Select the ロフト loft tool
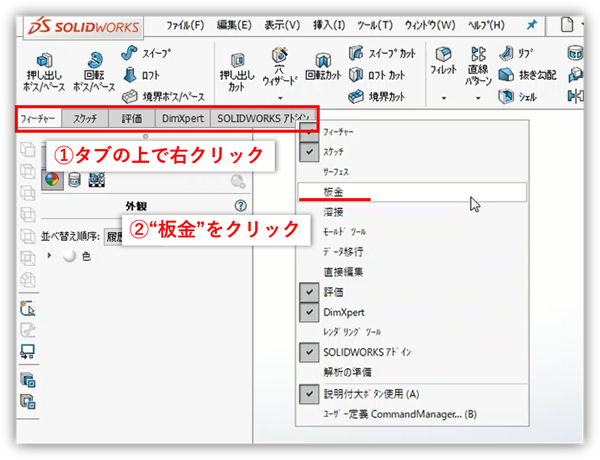The width and height of the screenshot is (600, 460). [x=141, y=75]
